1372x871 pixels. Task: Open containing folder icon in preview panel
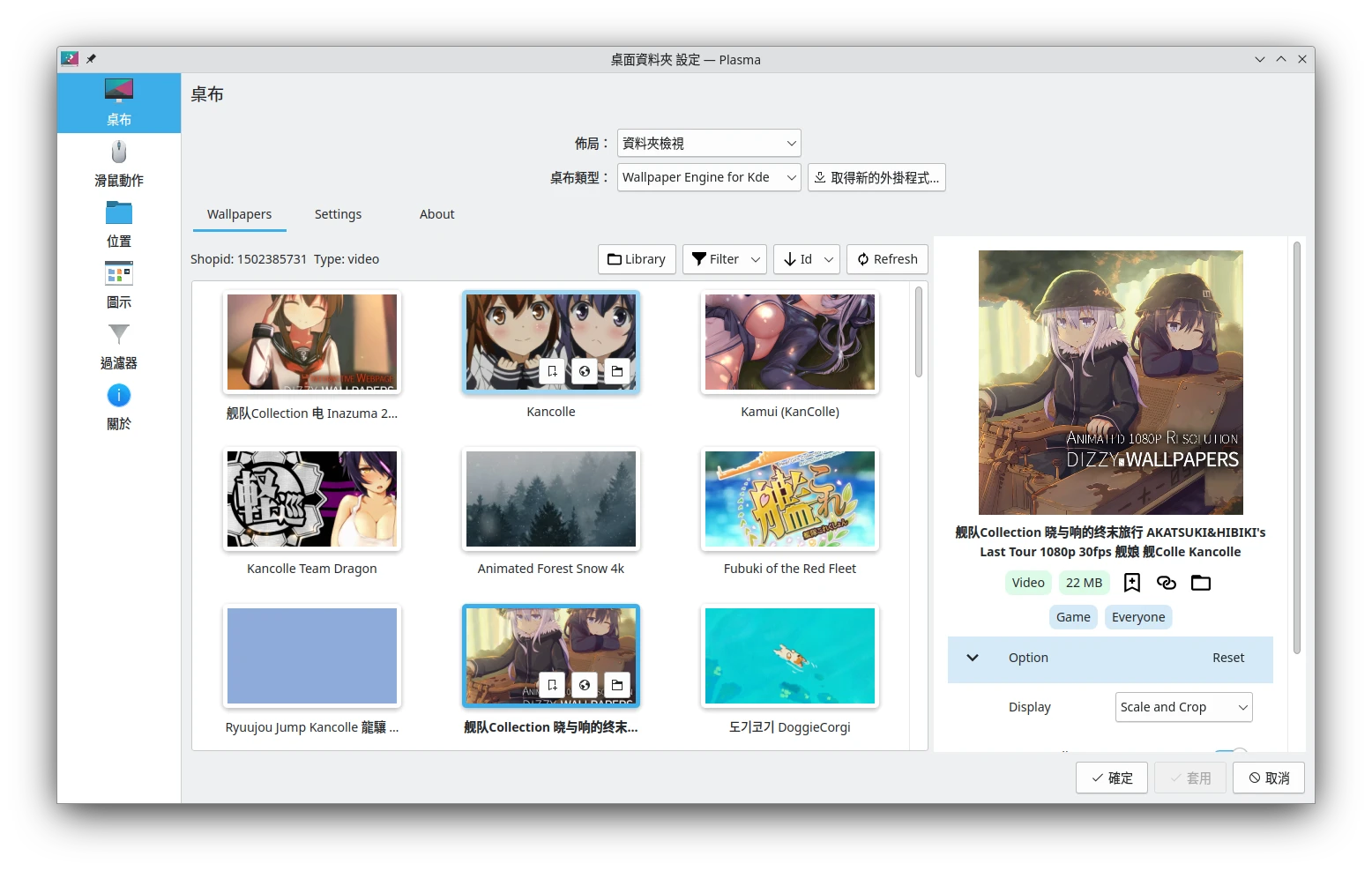[1201, 583]
